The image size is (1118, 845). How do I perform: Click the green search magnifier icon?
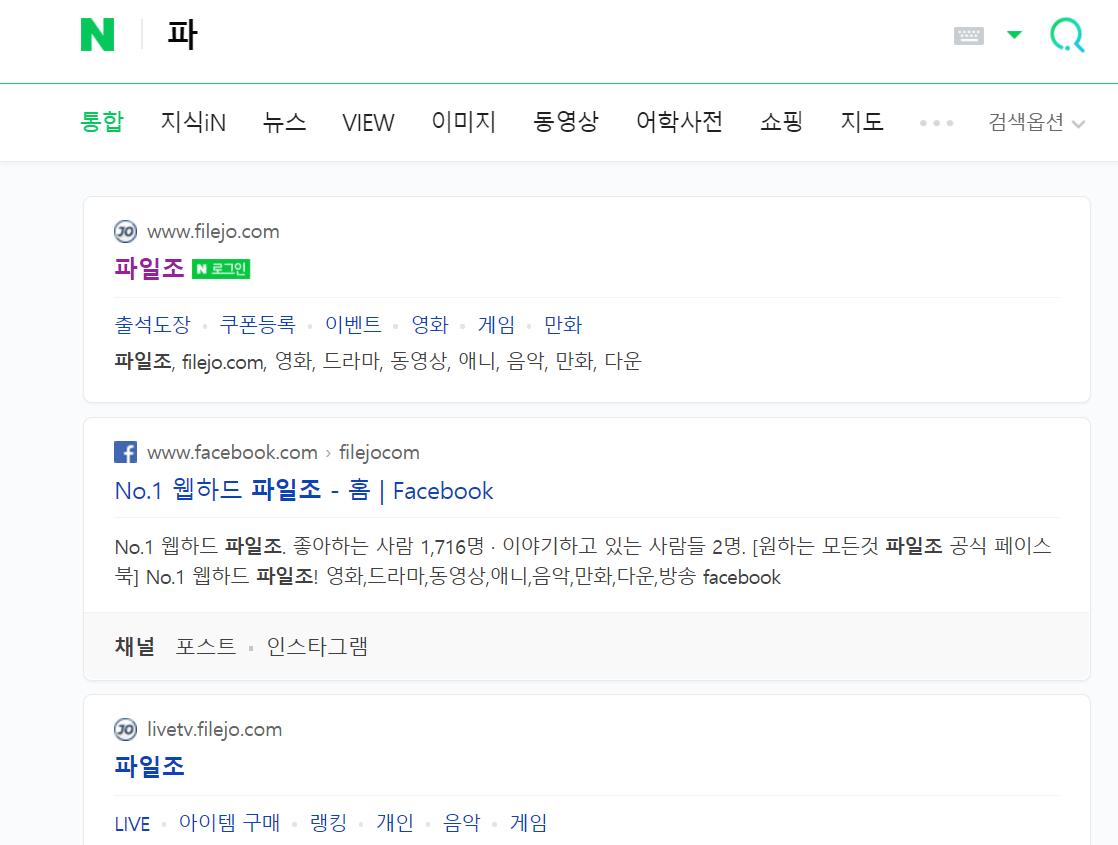point(1067,35)
